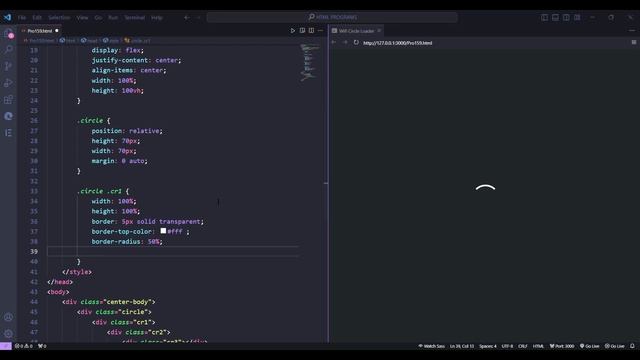Open the remote window indicator in status bar

pos(6,346)
